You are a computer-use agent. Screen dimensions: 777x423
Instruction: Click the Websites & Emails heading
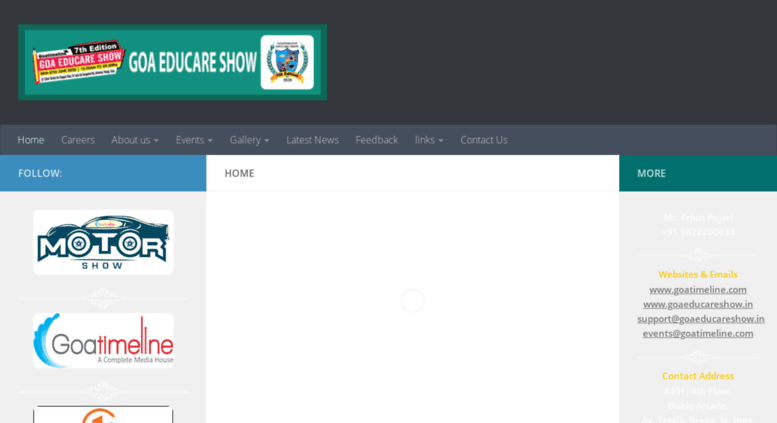pos(698,274)
